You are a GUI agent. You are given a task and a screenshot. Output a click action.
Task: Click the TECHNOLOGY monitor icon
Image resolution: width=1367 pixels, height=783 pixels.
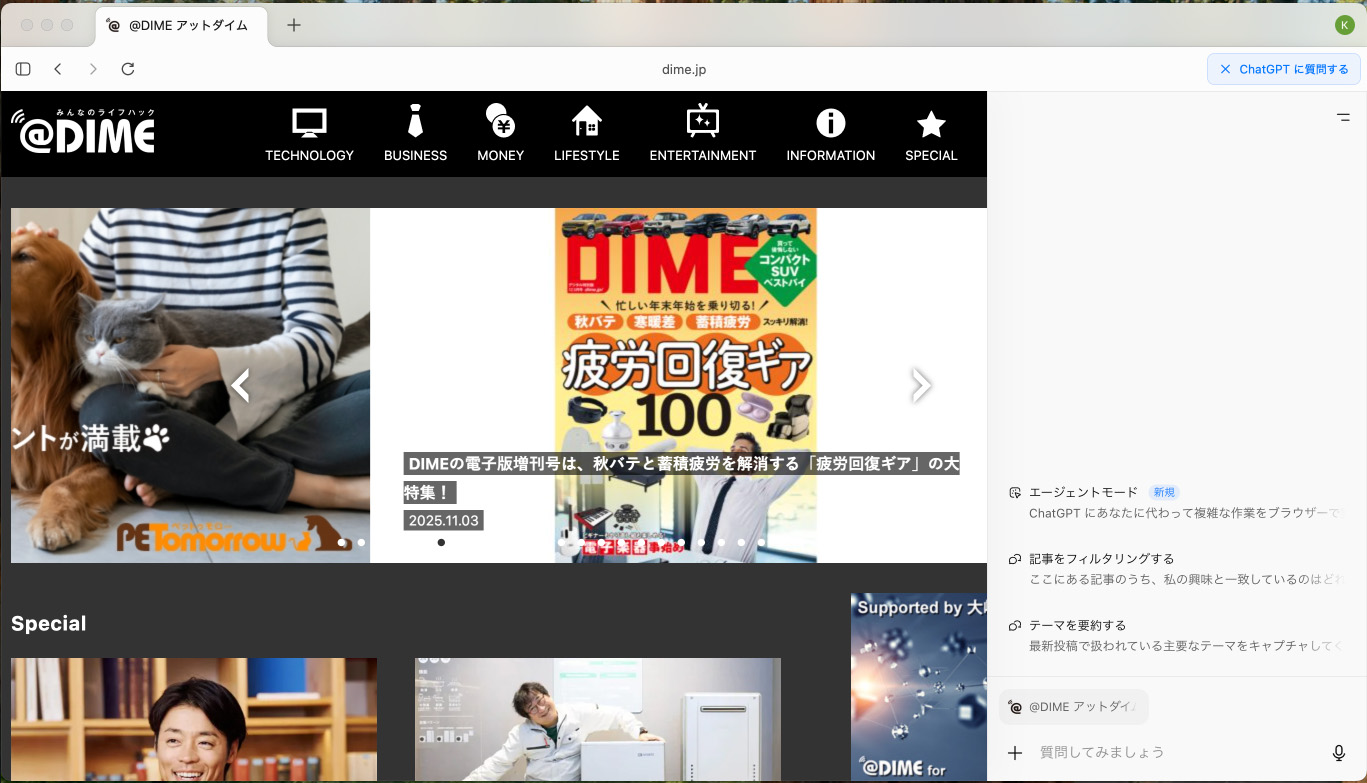[x=309, y=123]
